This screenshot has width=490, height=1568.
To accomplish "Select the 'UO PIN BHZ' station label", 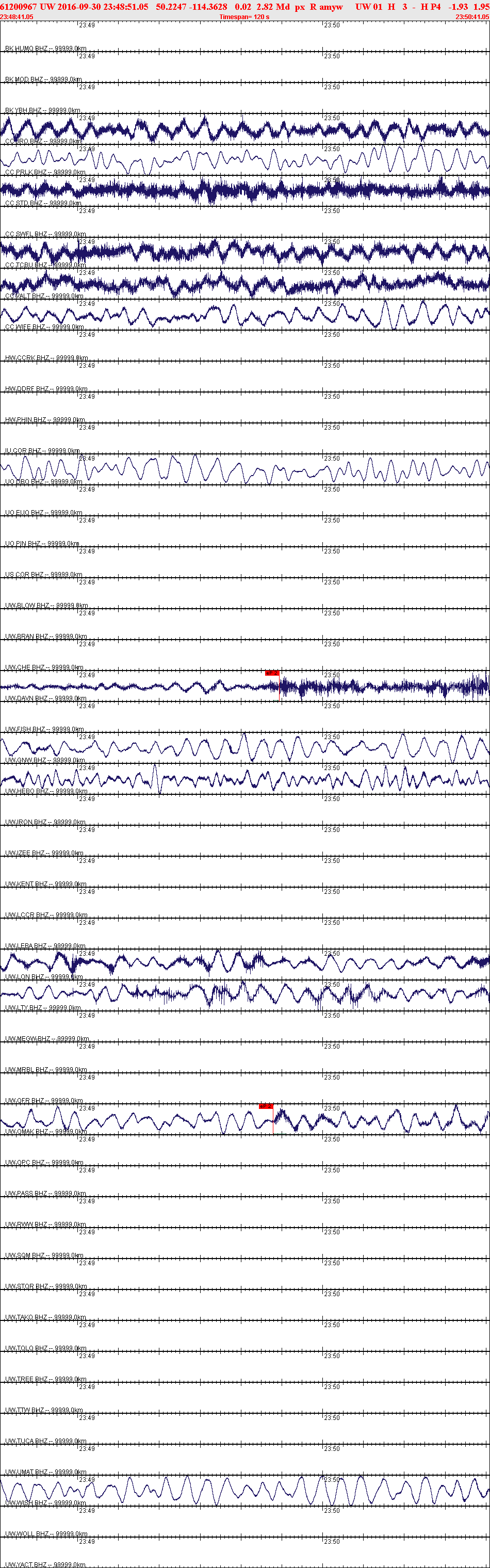I will pos(42,544).
